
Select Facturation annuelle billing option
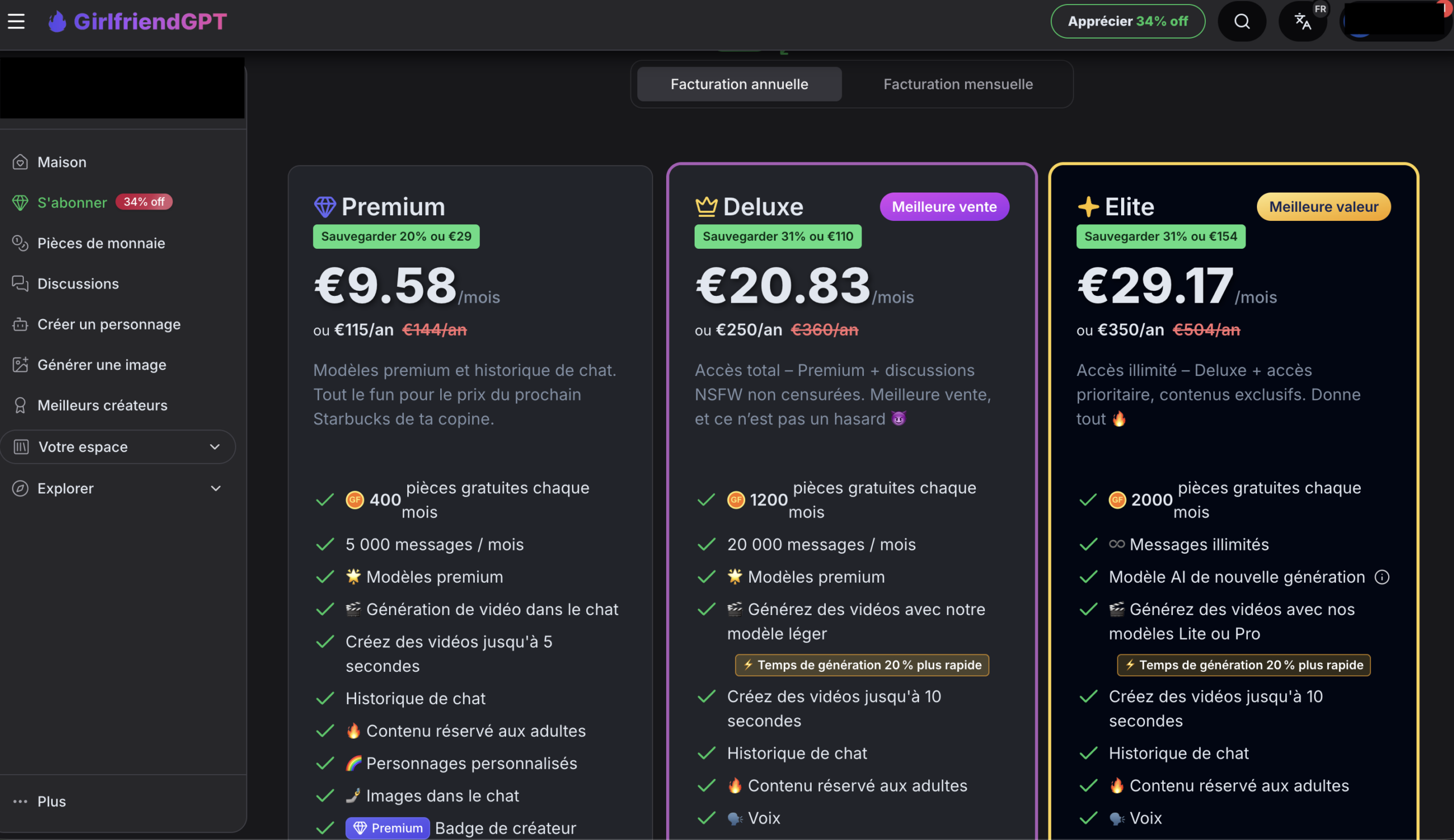(x=739, y=84)
